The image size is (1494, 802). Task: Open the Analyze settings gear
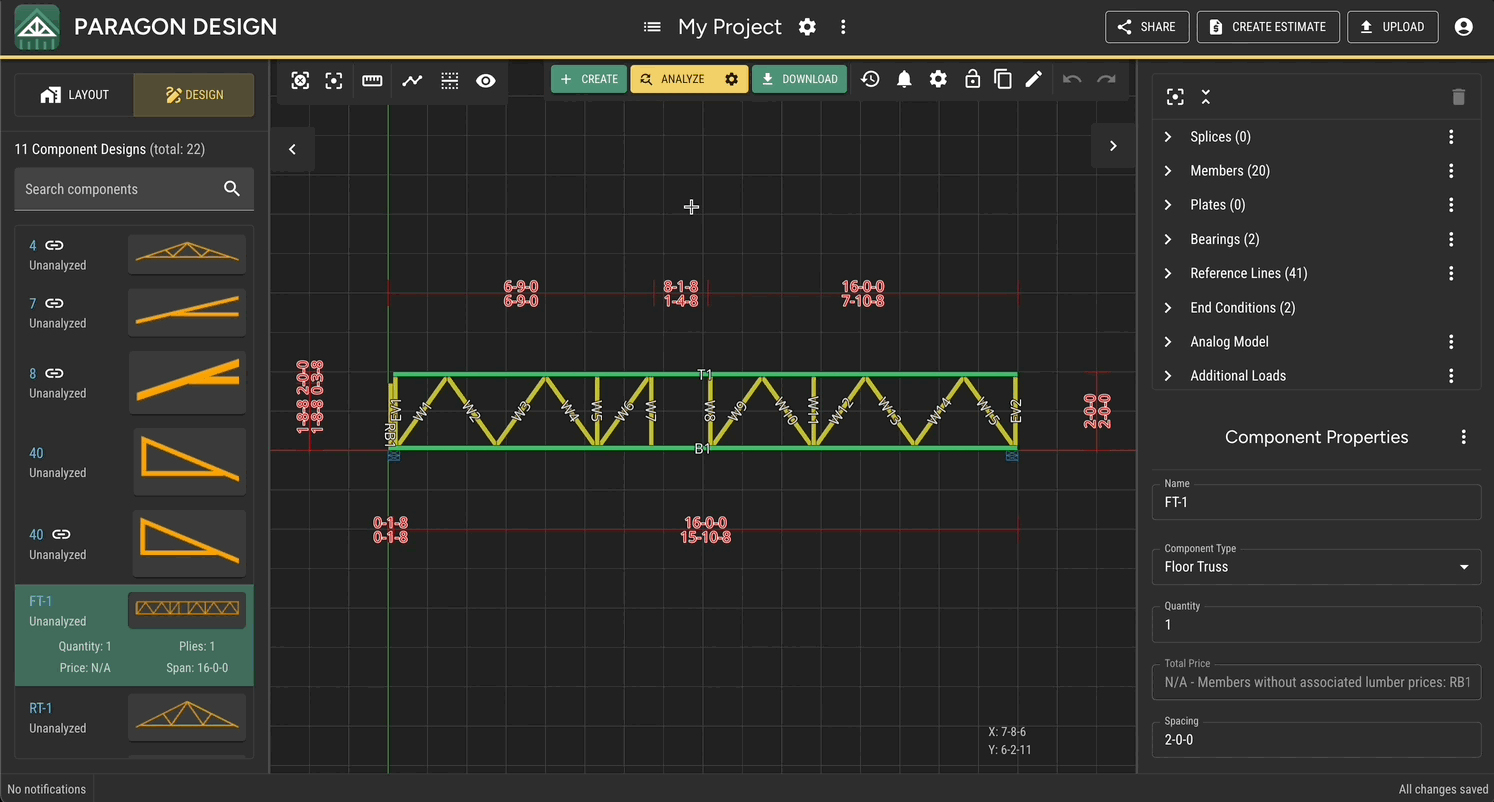732,79
